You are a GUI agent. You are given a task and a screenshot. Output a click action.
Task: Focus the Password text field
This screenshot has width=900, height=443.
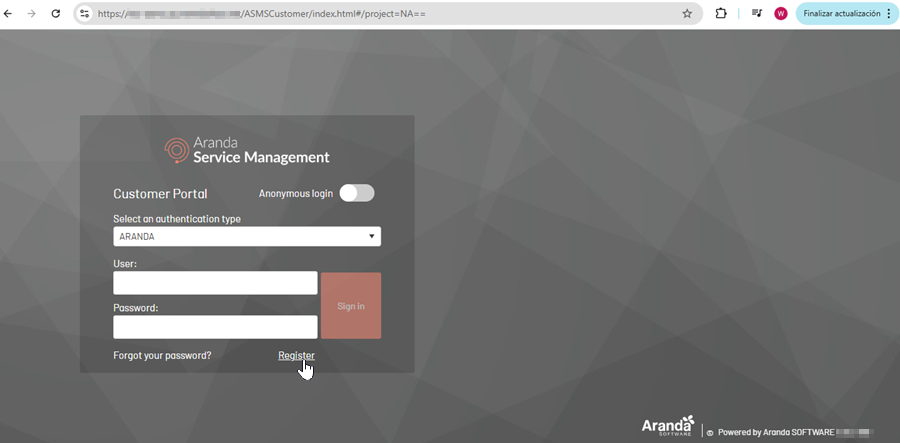click(215, 327)
